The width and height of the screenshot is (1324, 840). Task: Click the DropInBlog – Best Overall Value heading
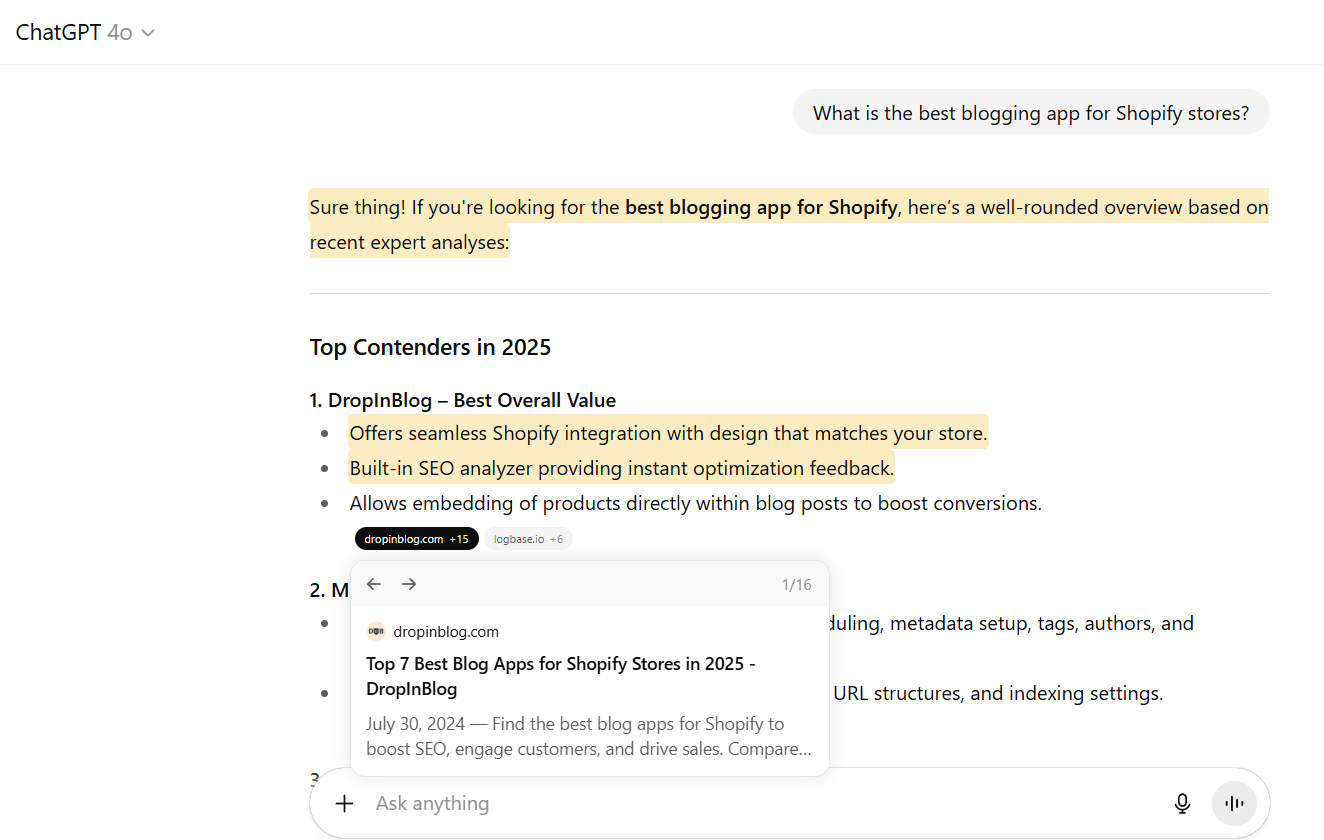pos(462,400)
